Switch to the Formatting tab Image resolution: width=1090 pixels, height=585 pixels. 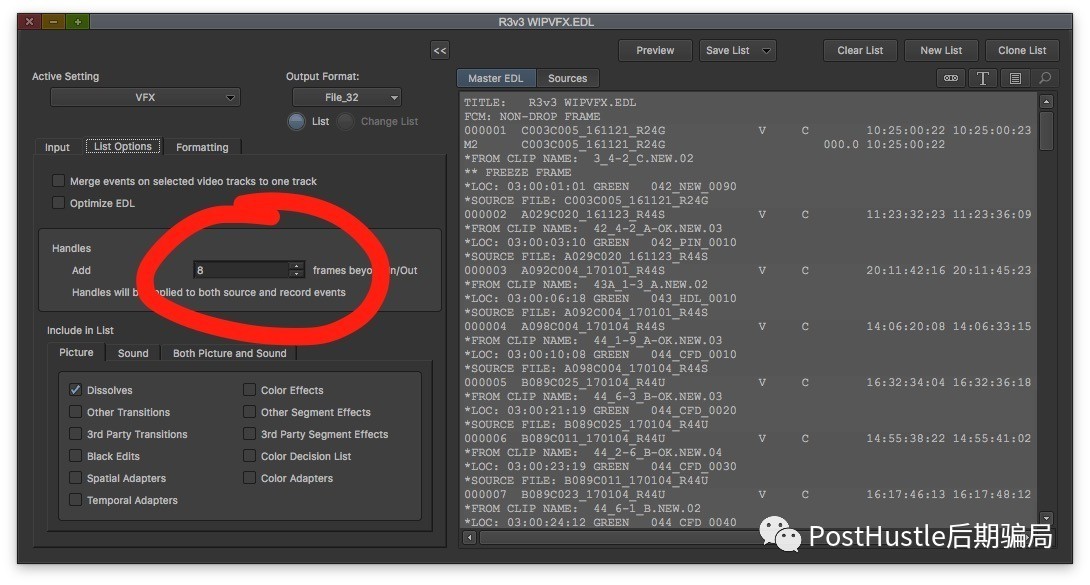coord(202,147)
